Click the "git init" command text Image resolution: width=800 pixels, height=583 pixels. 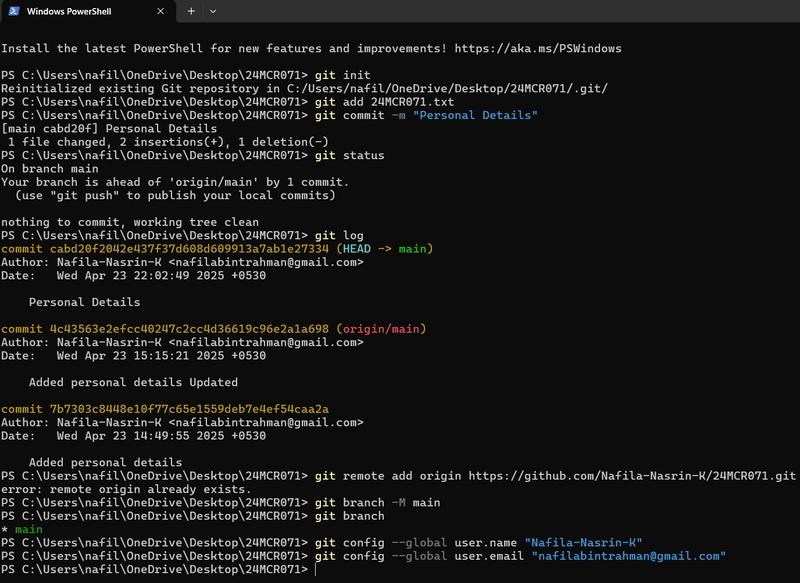342,75
